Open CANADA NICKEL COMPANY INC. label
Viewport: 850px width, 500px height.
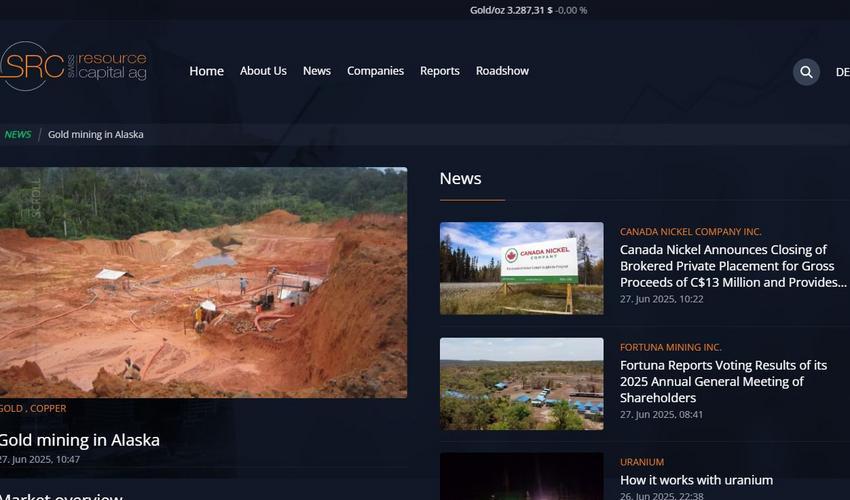(691, 232)
